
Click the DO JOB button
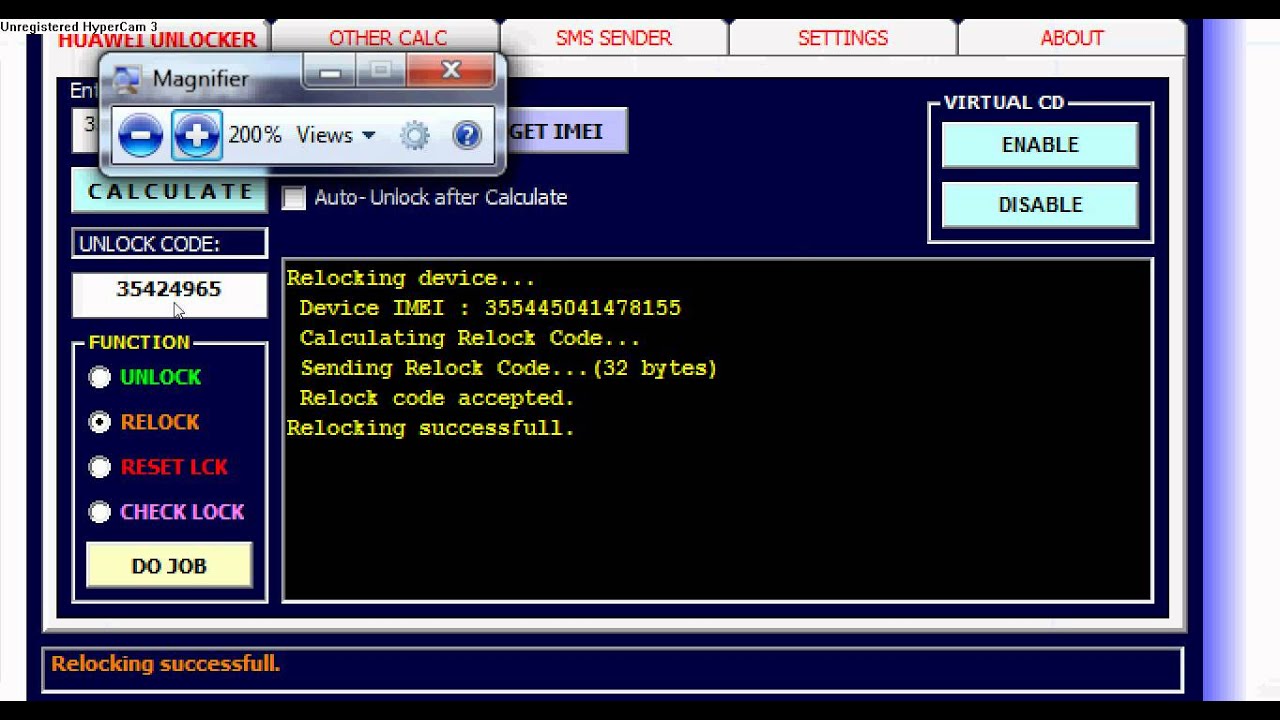click(169, 566)
